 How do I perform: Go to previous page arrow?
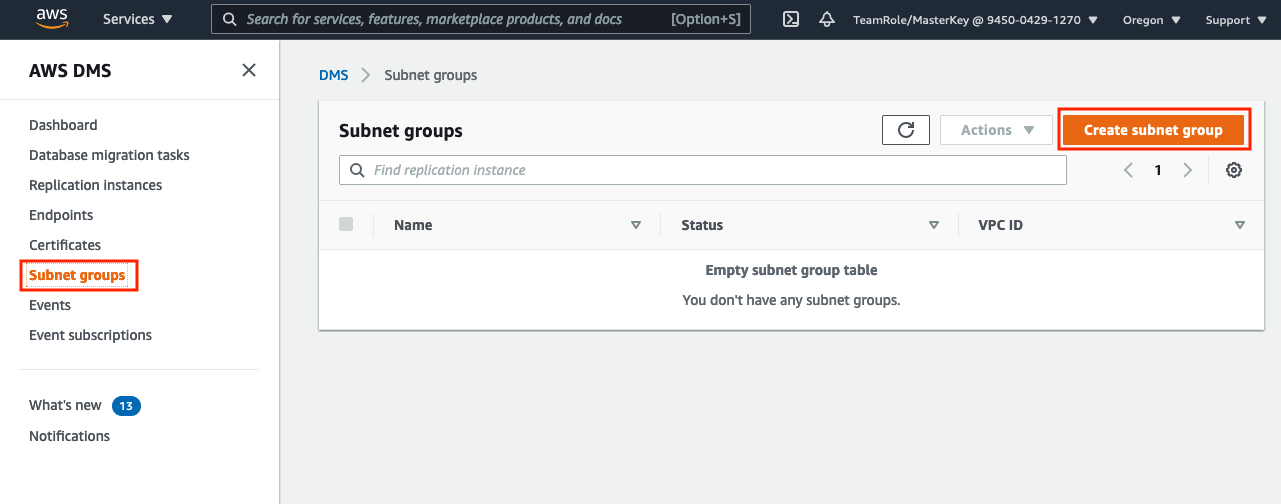pos(1128,170)
